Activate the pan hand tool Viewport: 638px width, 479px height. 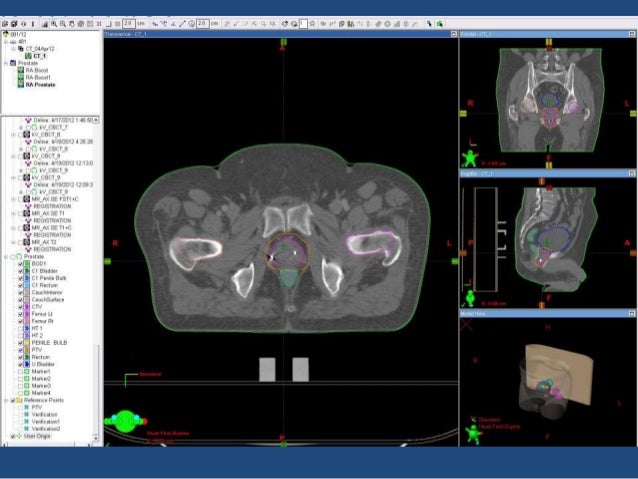point(72,24)
